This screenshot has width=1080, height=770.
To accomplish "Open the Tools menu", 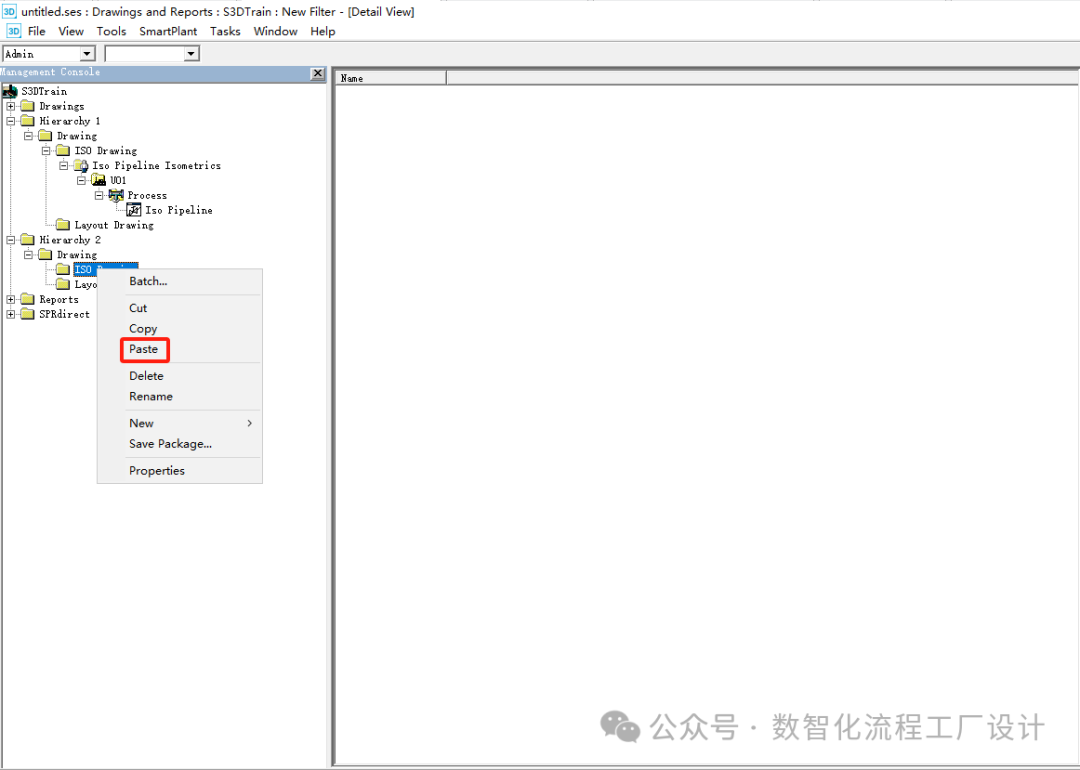I will click(112, 31).
